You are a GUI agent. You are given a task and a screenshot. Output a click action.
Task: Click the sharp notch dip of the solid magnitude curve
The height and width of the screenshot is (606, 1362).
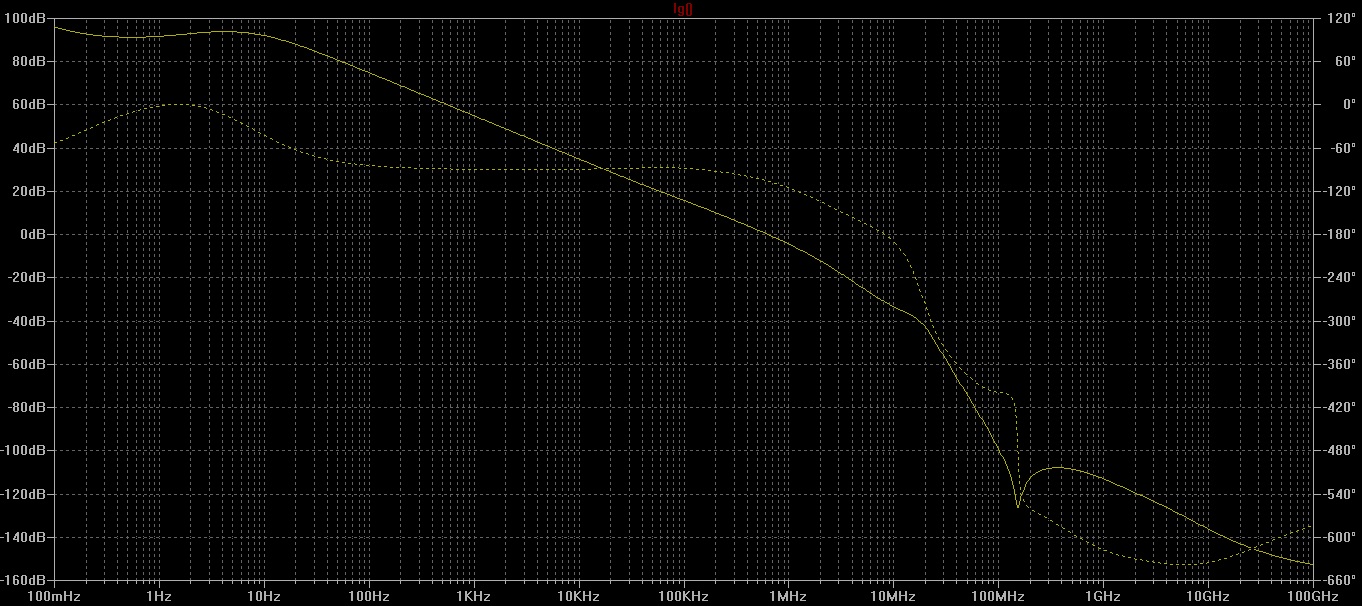click(1018, 506)
